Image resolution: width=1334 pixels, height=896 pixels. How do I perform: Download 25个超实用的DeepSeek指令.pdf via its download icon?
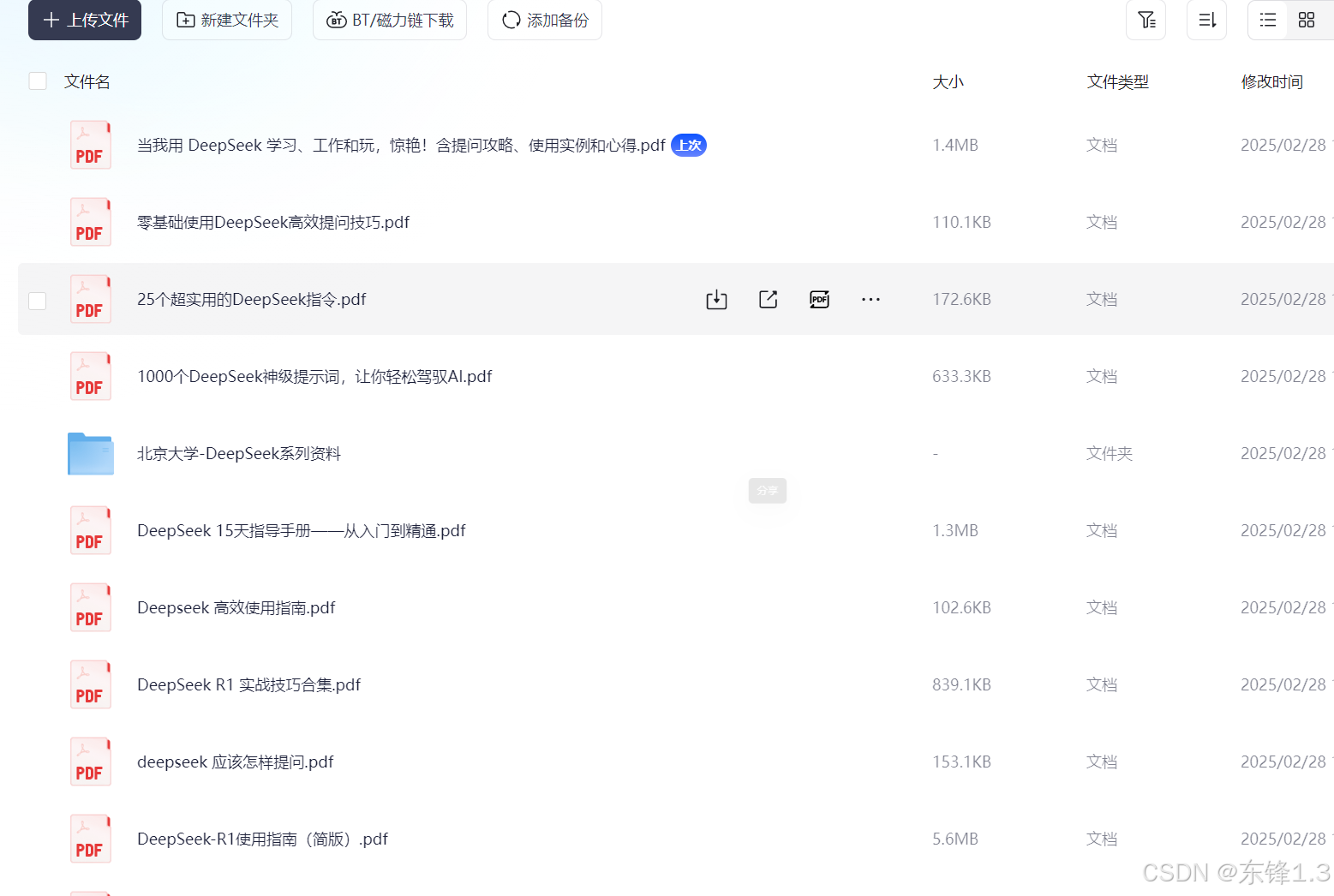(716, 299)
